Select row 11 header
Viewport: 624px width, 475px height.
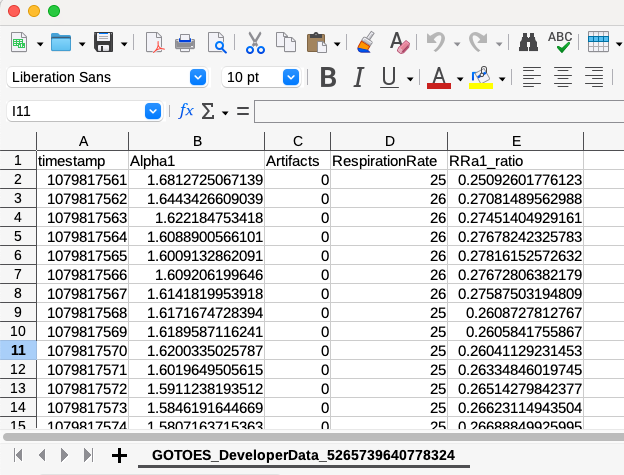(18, 350)
